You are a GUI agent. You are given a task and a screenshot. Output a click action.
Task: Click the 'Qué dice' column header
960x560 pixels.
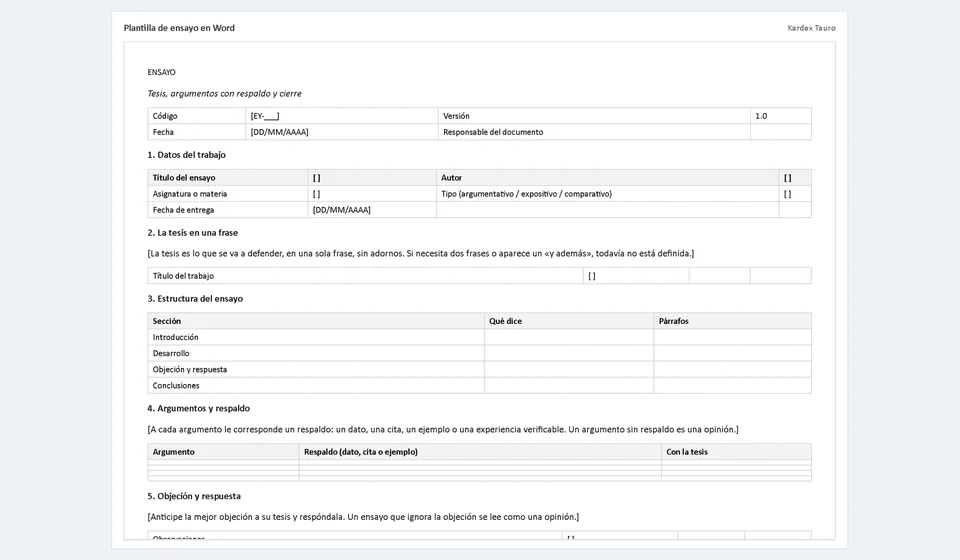569,321
